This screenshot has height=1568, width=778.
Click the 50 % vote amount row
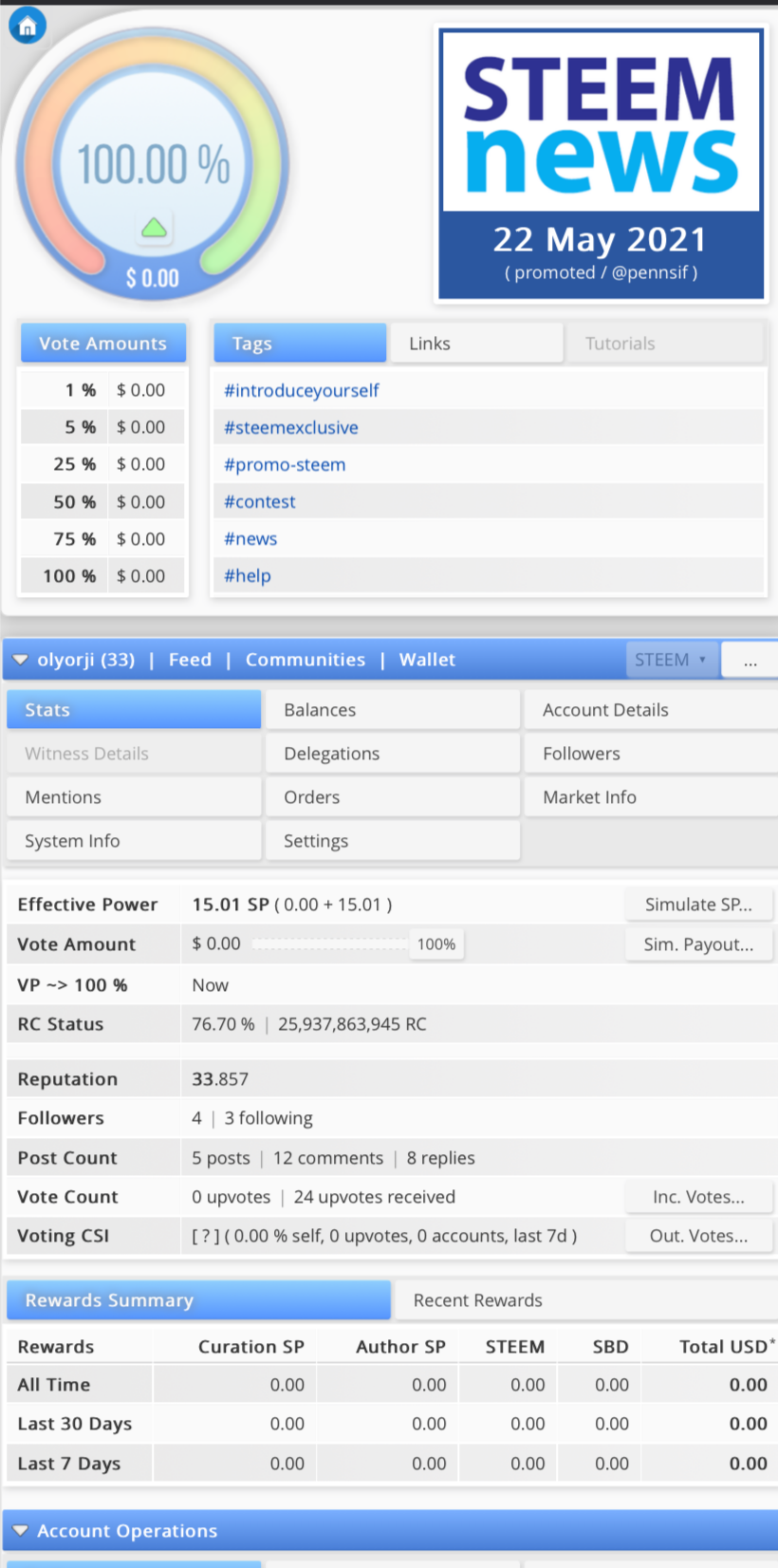103,501
